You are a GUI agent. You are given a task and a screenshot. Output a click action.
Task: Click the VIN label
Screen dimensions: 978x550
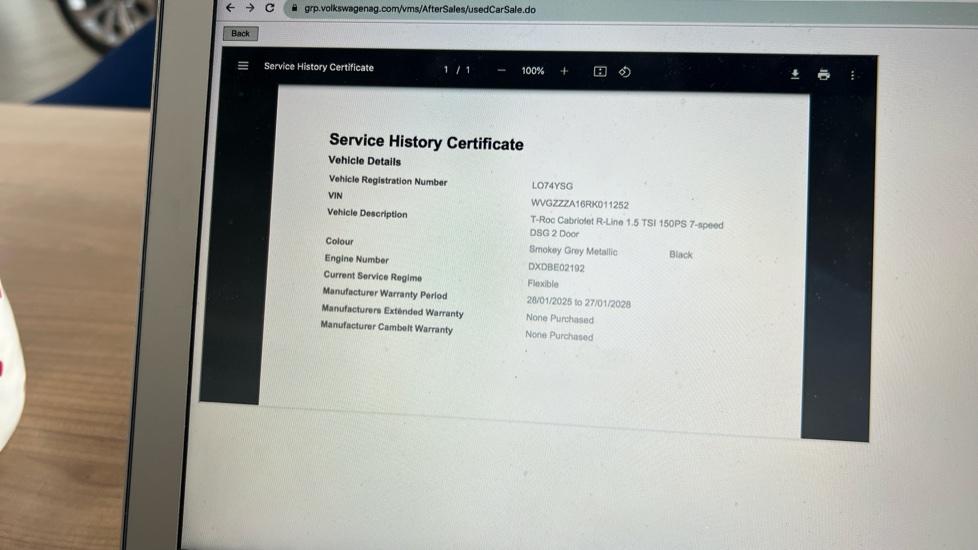335,195
